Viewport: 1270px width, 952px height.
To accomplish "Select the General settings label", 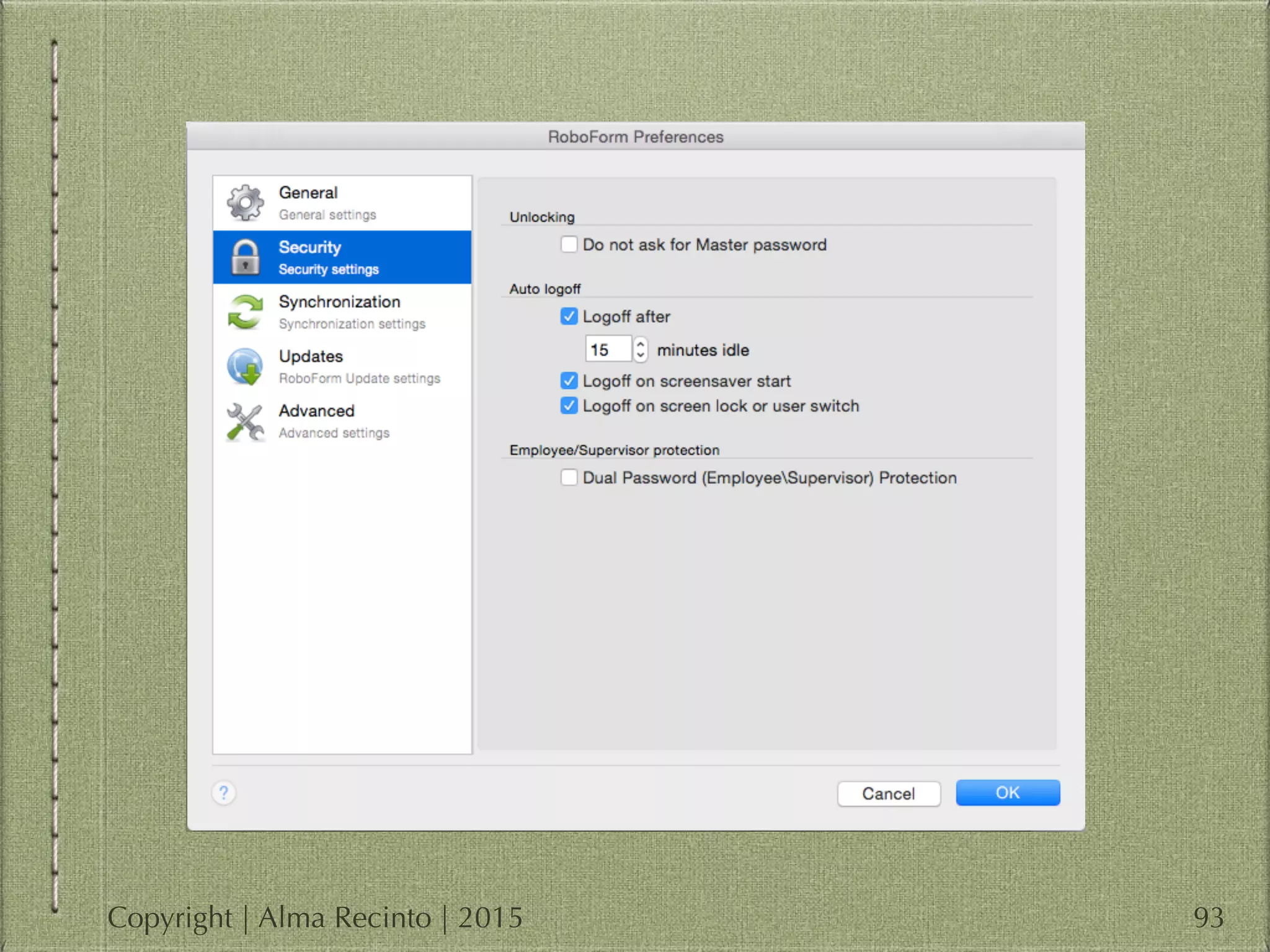I will [x=327, y=214].
